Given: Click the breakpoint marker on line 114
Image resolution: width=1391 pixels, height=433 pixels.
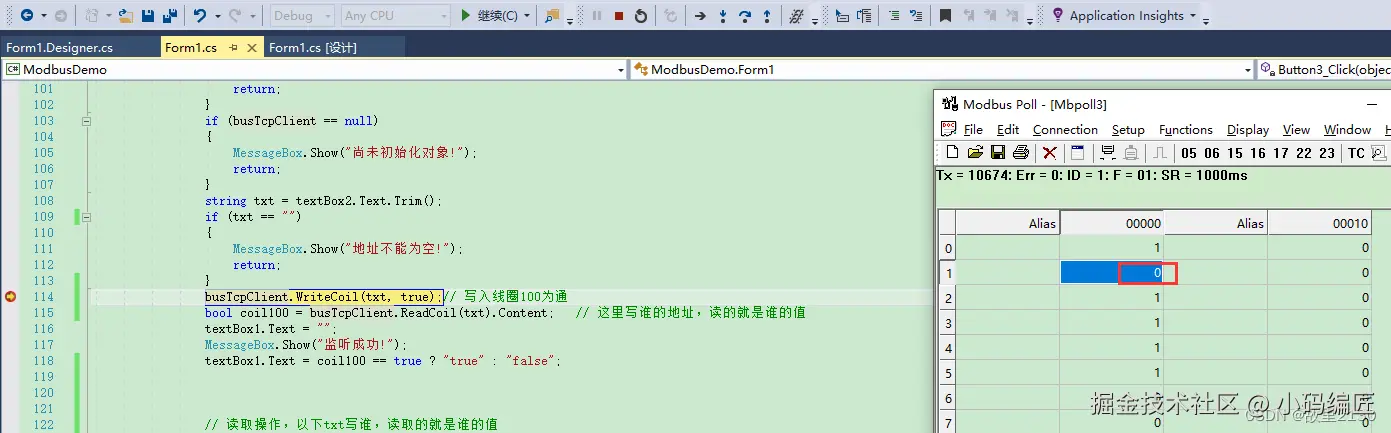Looking at the screenshot, I should 11,296.
